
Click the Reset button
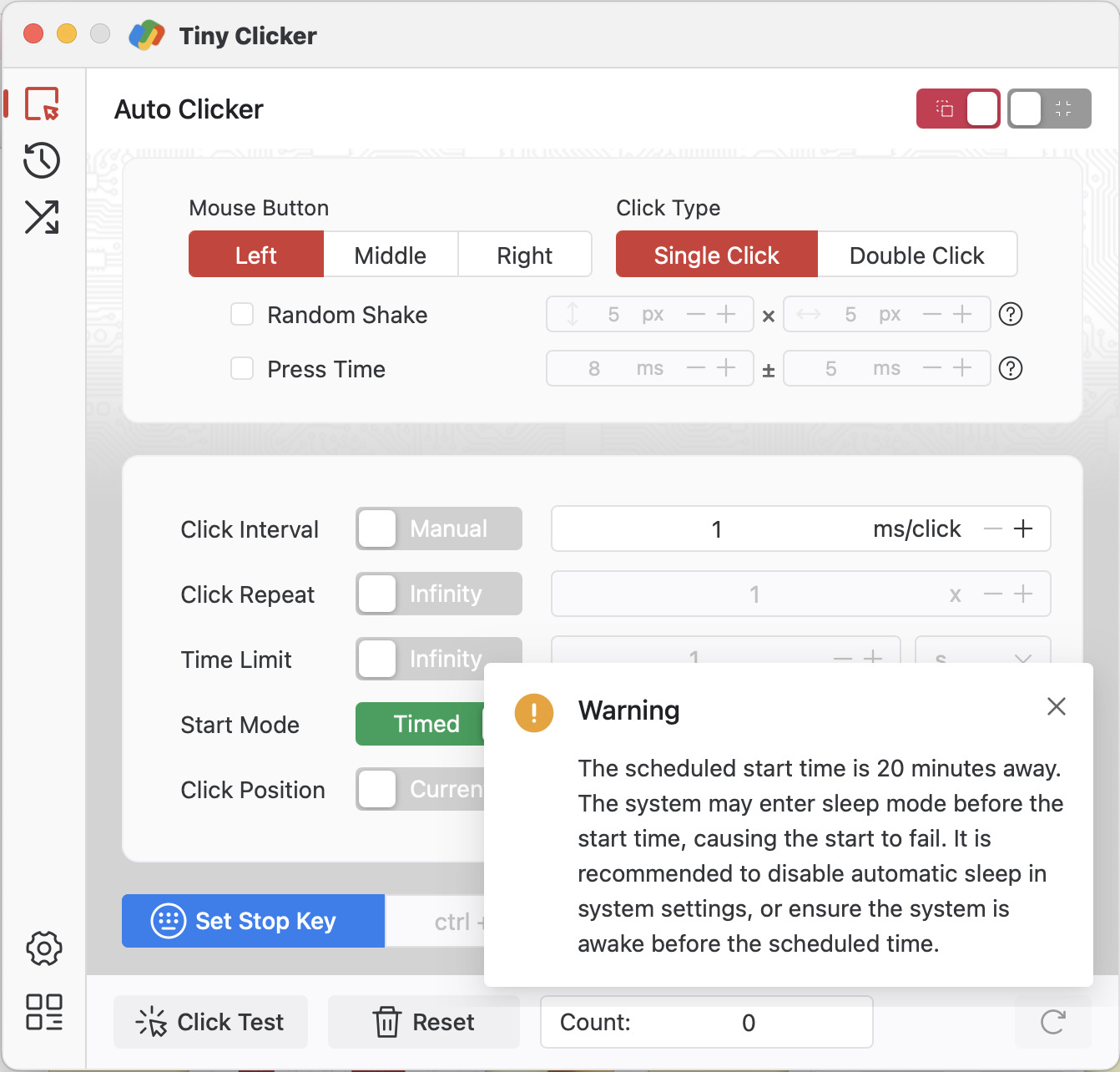424,1022
